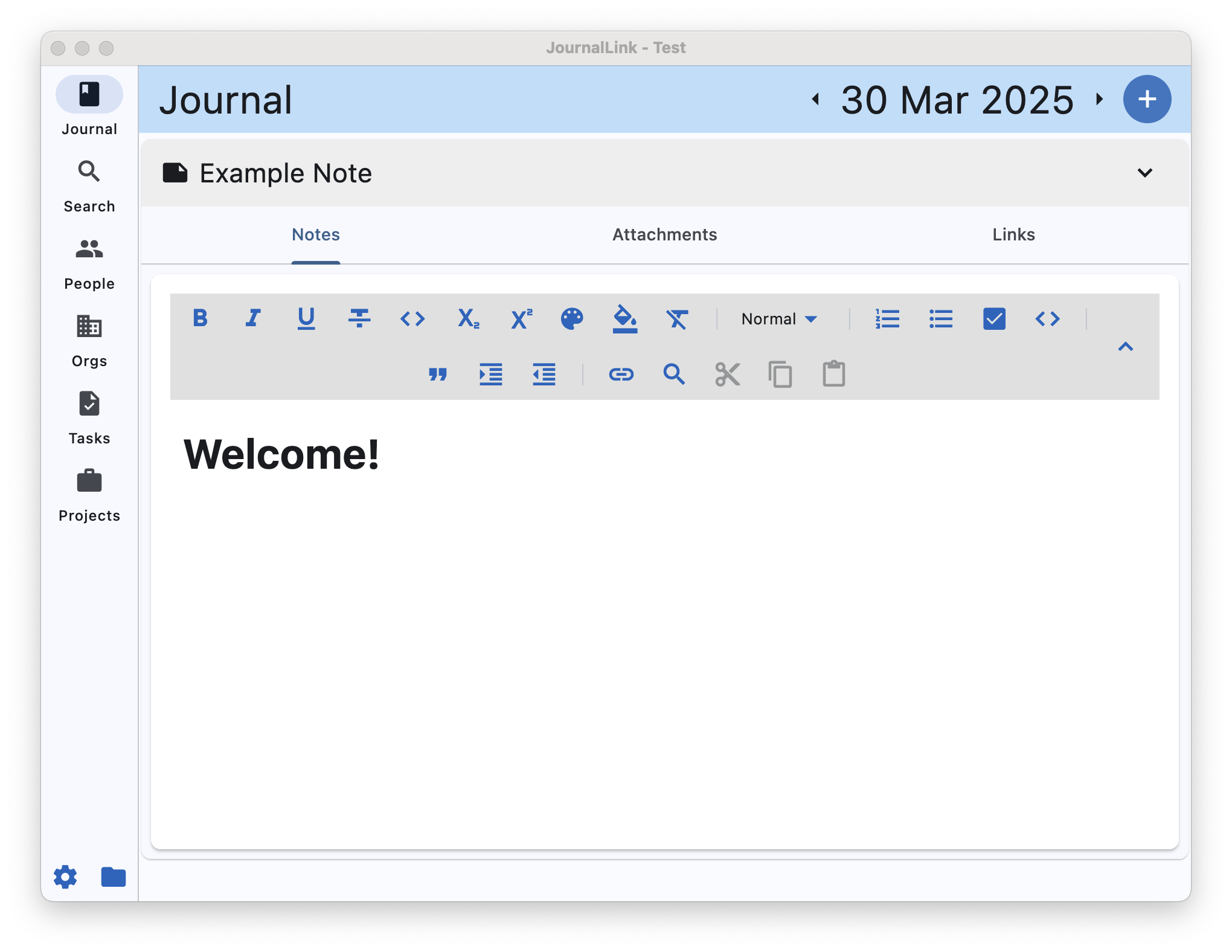The image size is (1232, 952).
Task: Open the Normal text style dropdown
Action: tap(779, 318)
